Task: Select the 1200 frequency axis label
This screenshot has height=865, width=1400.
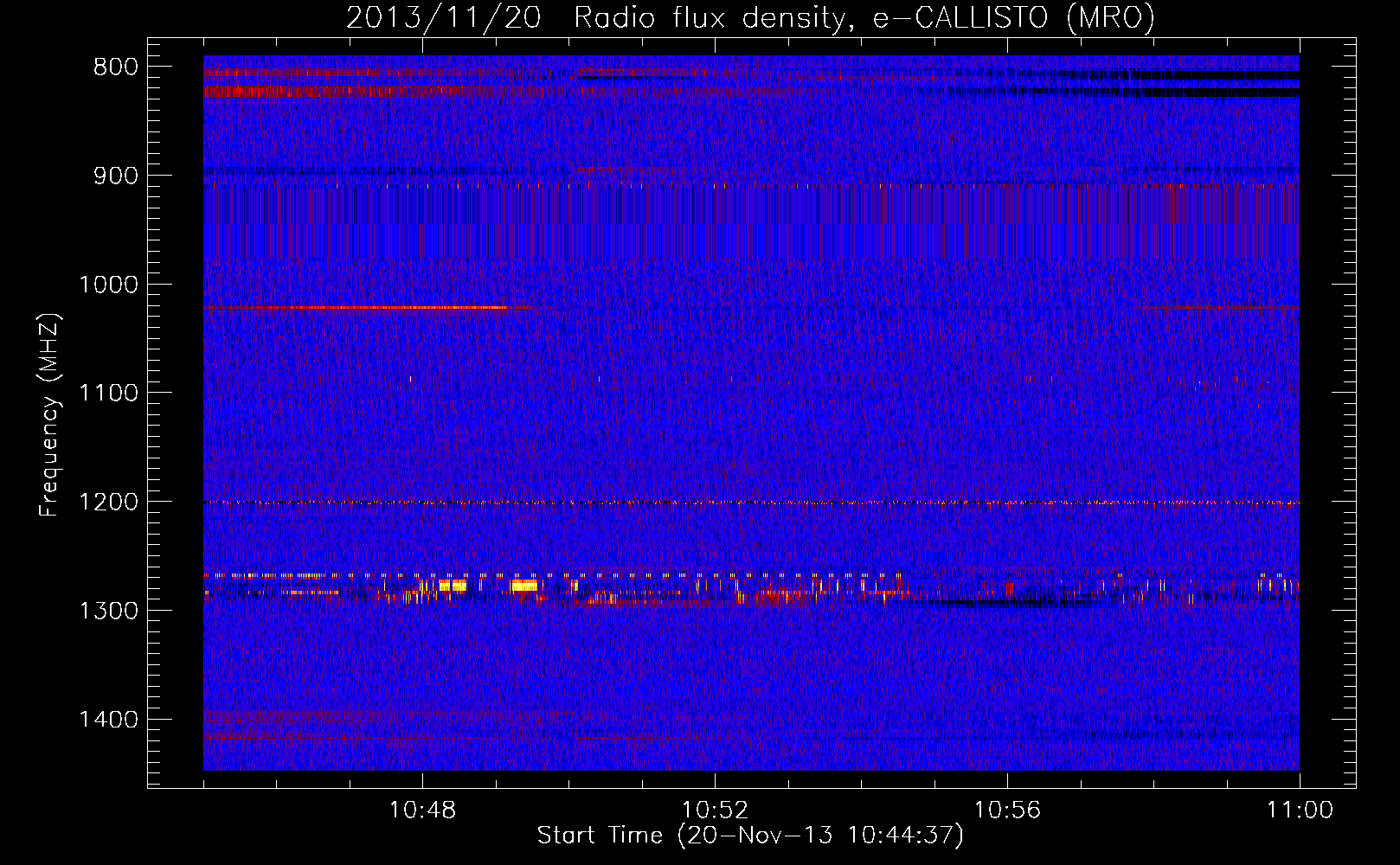Action: click(x=108, y=503)
